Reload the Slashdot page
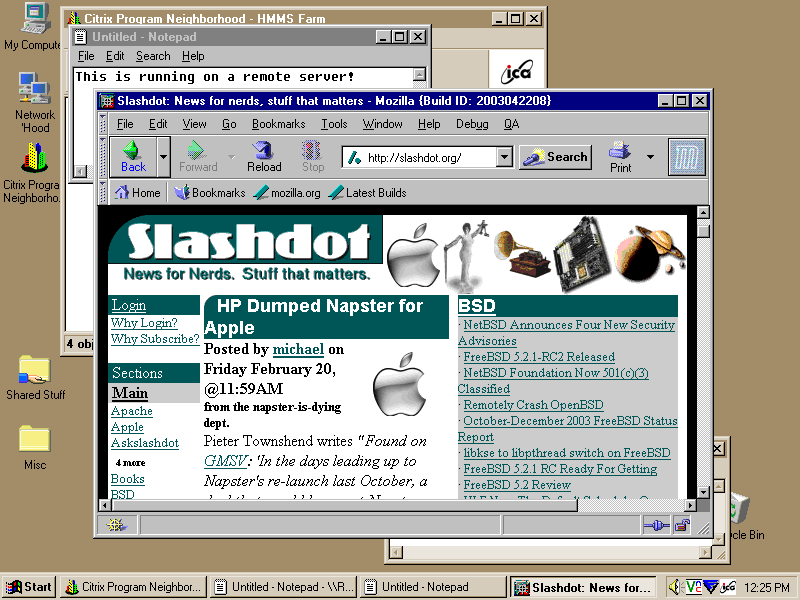 pos(264,157)
